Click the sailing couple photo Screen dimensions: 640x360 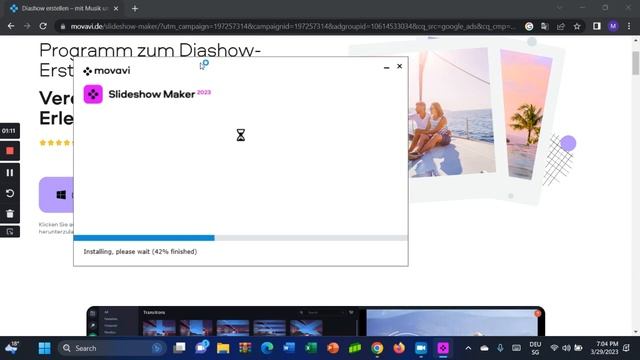pos(451,113)
